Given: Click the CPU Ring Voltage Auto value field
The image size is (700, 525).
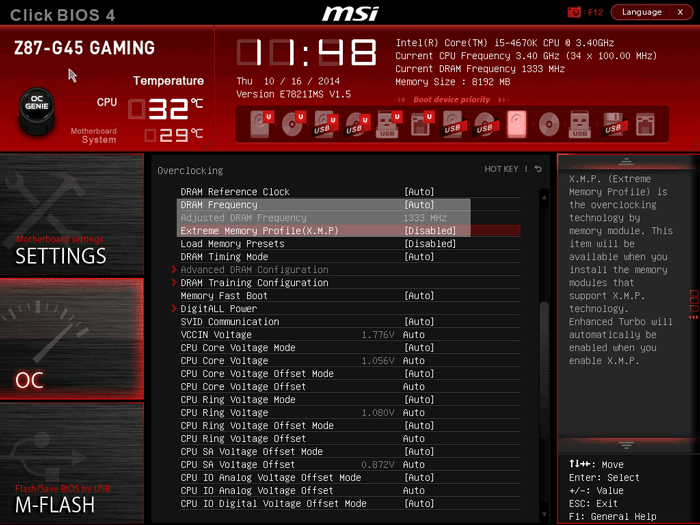Looking at the screenshot, I should click(x=414, y=412).
